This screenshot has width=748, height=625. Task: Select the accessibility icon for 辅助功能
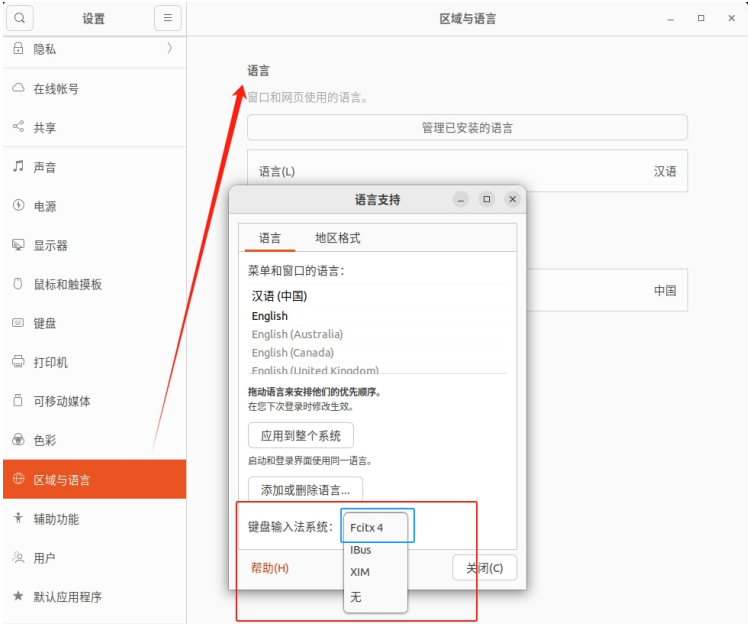coord(18,518)
